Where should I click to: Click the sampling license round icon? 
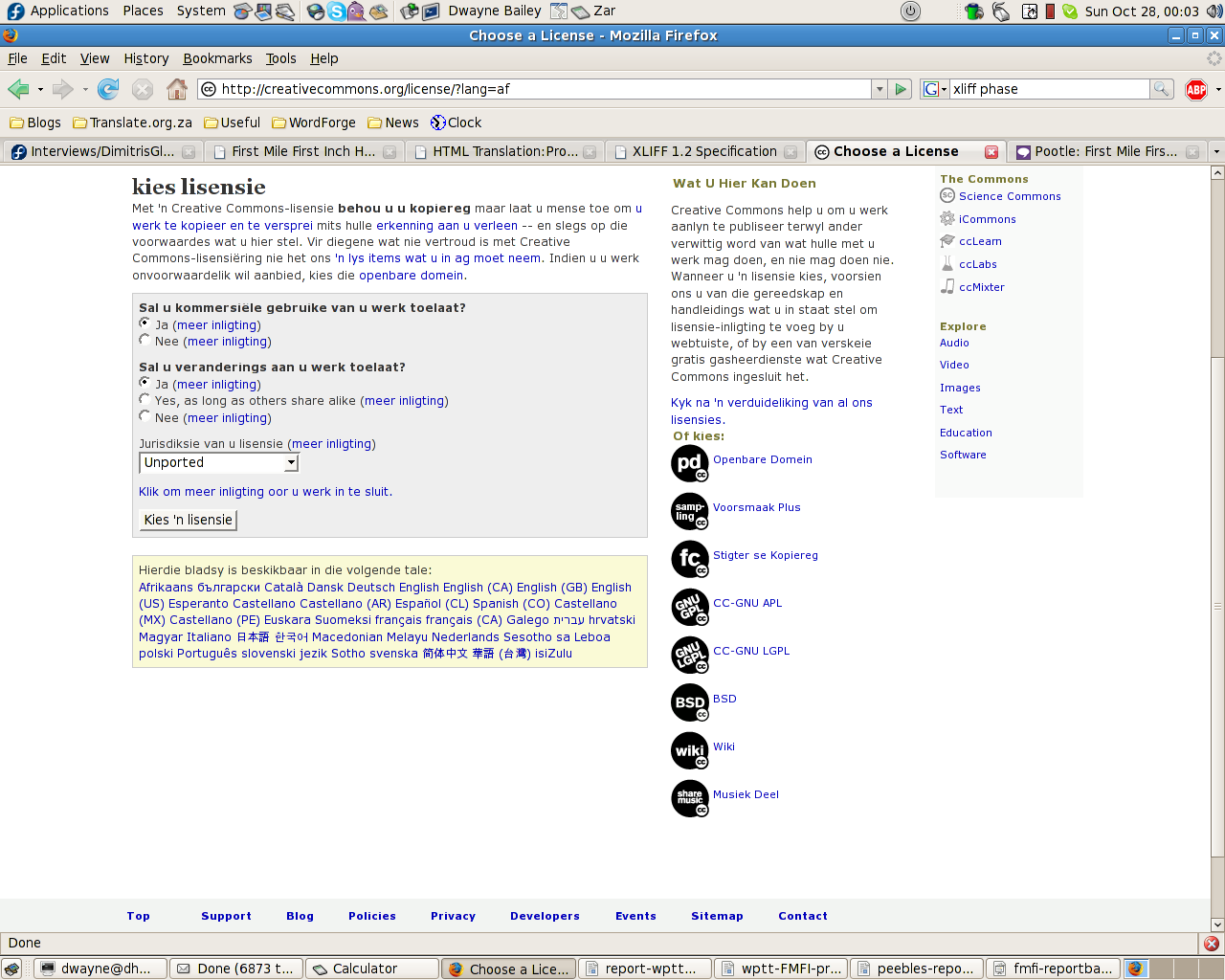(x=690, y=512)
